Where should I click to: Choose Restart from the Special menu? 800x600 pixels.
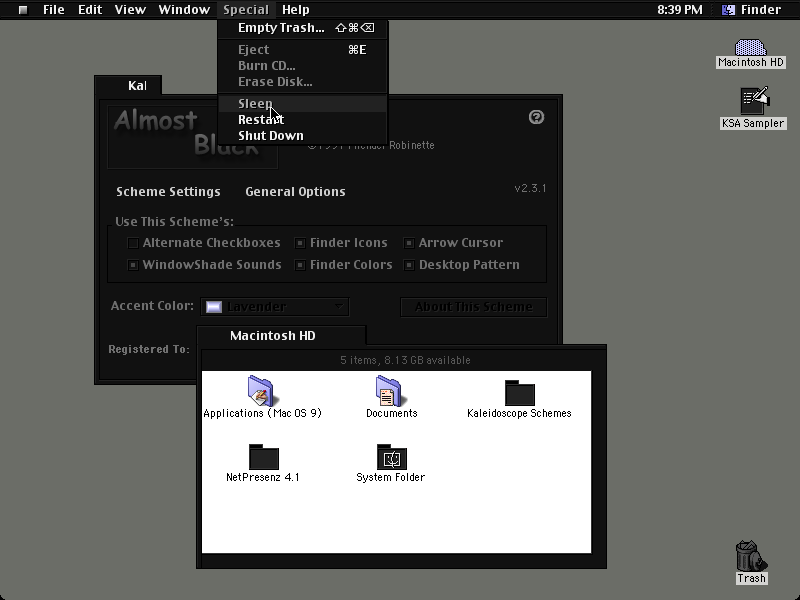click(x=303, y=119)
